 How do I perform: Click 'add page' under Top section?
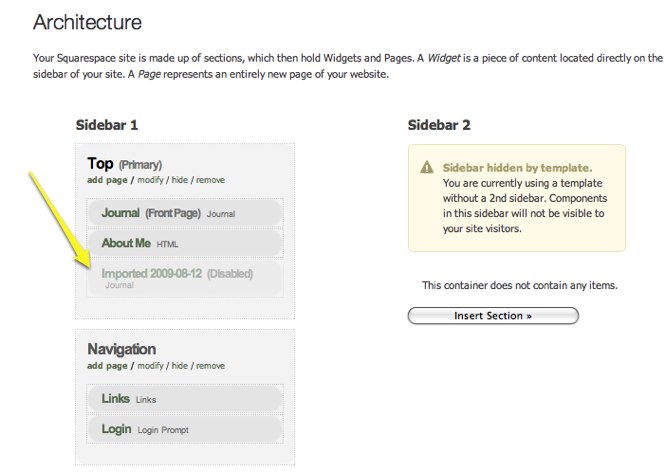(108, 180)
